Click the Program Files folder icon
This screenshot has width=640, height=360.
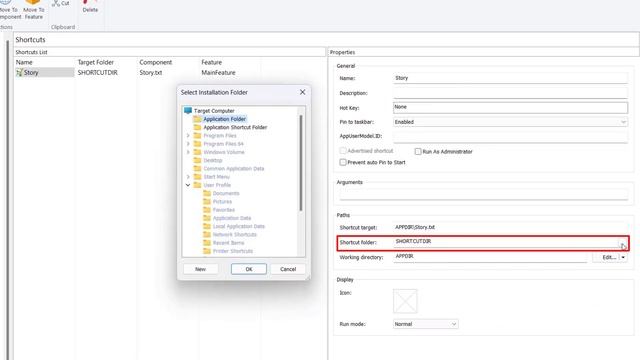click(x=198, y=136)
